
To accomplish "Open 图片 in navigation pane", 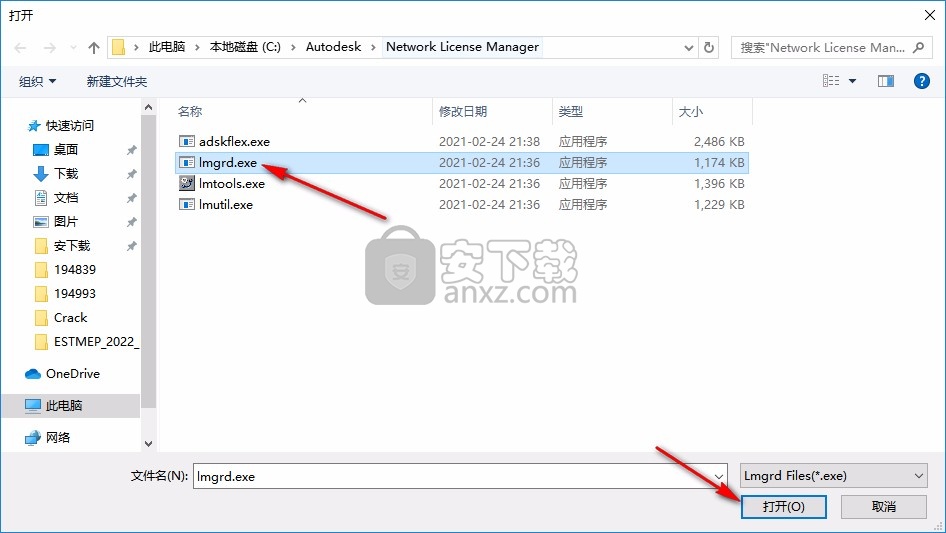I will [66, 222].
